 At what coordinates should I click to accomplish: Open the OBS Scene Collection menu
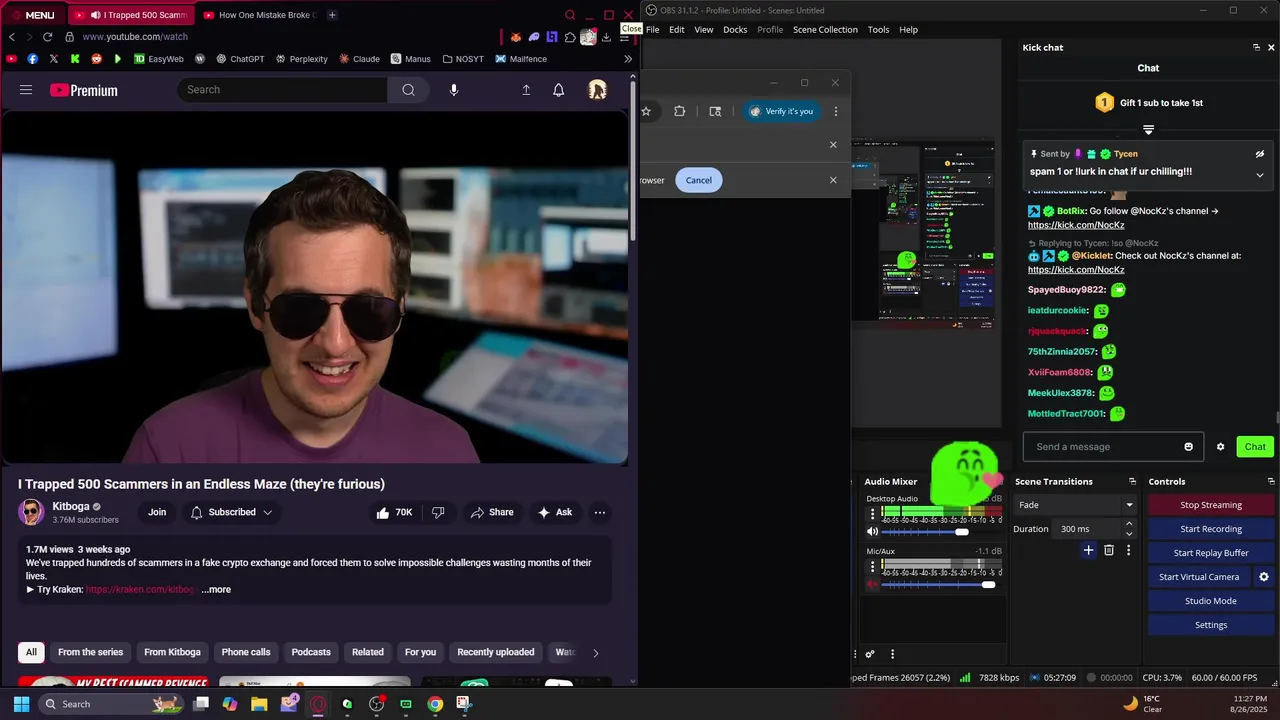tap(825, 30)
